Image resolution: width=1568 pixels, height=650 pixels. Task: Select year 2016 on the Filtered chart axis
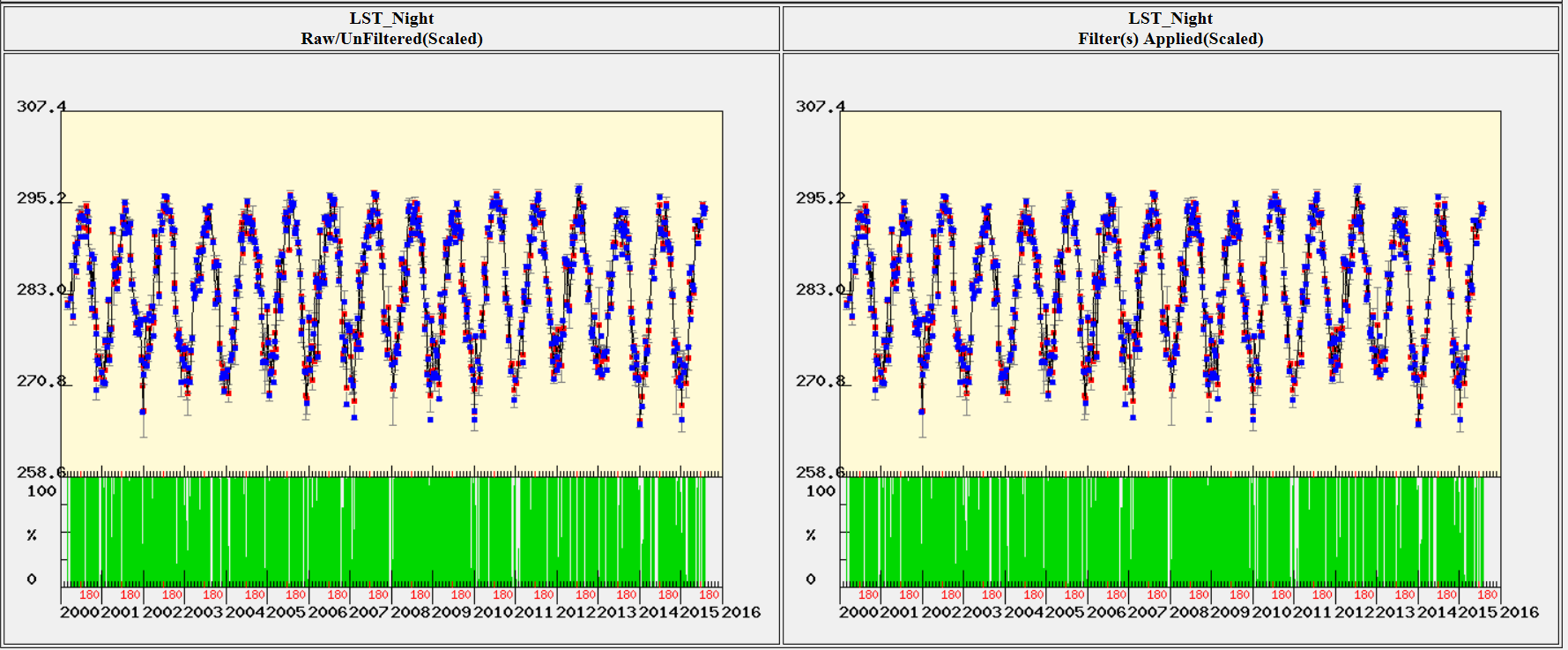[x=1520, y=612]
